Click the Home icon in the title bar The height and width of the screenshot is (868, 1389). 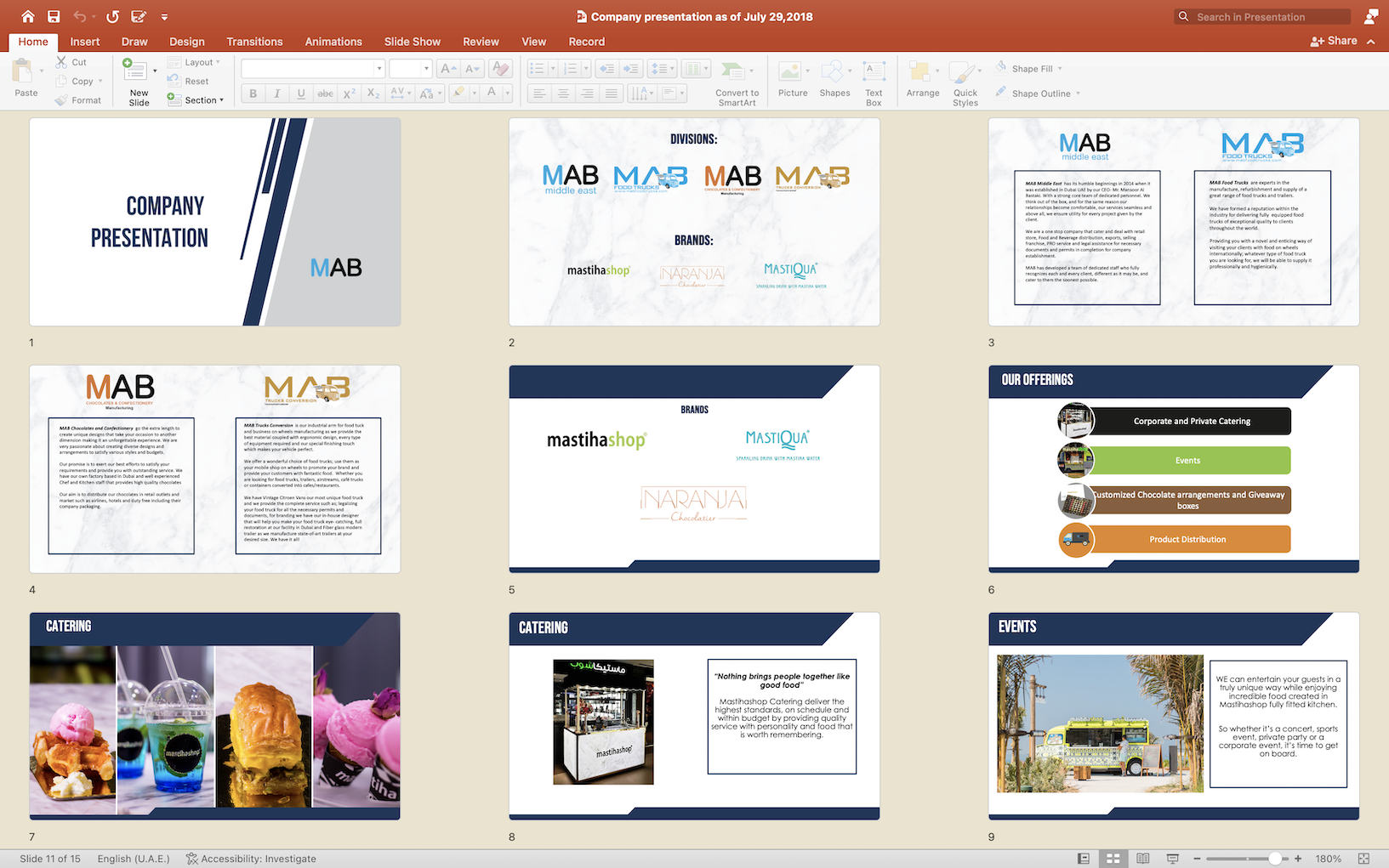coord(28,16)
